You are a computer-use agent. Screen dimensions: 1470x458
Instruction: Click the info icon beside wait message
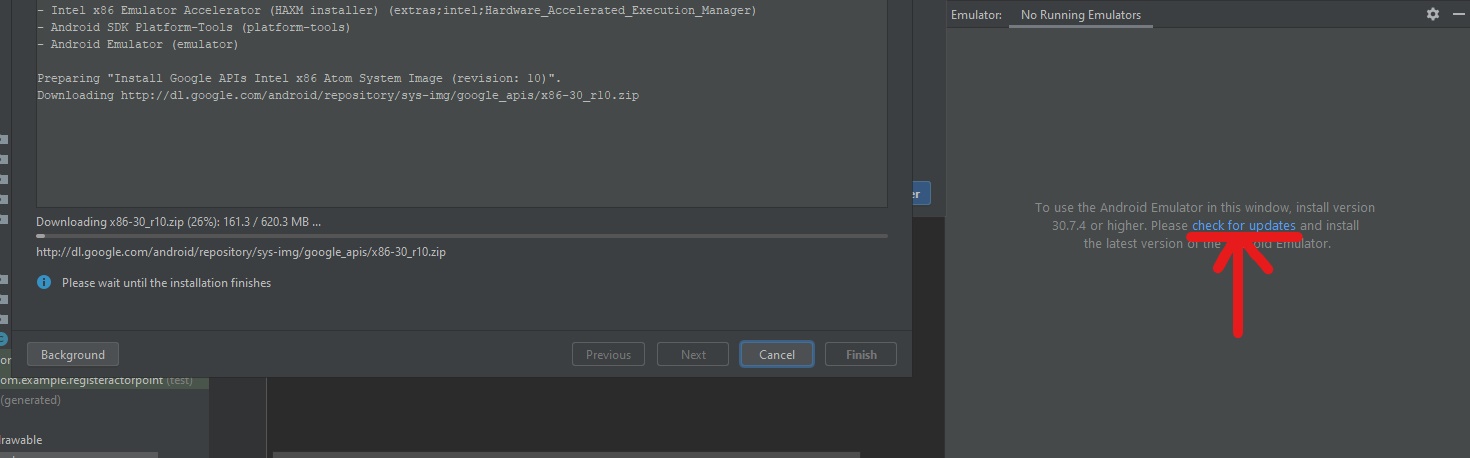point(44,282)
